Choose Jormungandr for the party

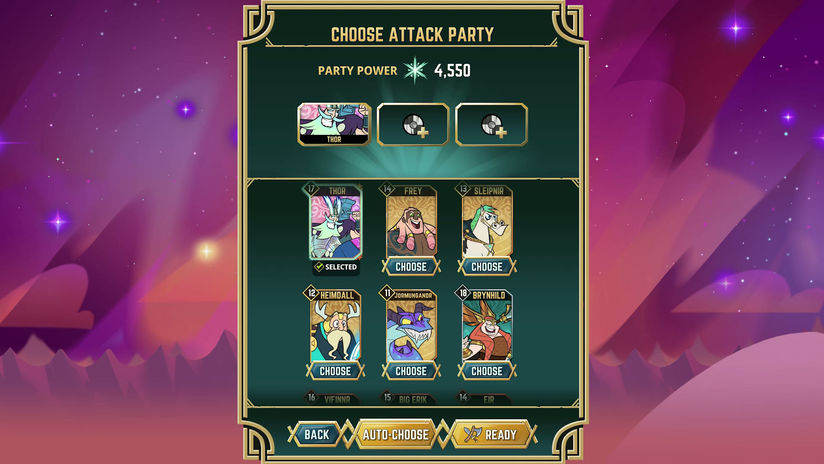[x=411, y=371]
